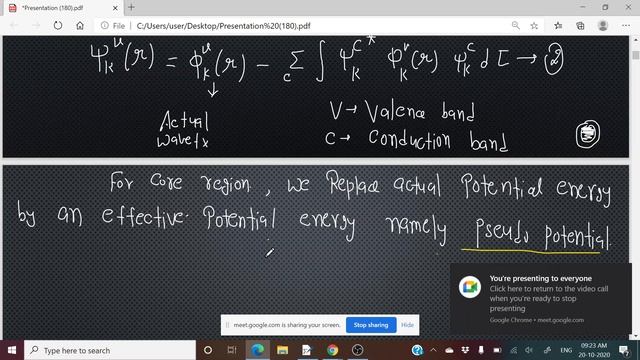Open File Explorer from taskbar

[x=282, y=350]
